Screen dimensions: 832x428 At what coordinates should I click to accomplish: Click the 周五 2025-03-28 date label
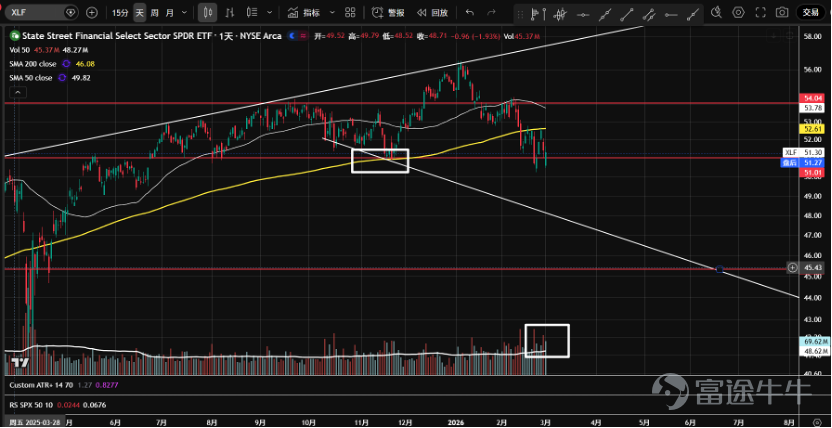coord(33,423)
